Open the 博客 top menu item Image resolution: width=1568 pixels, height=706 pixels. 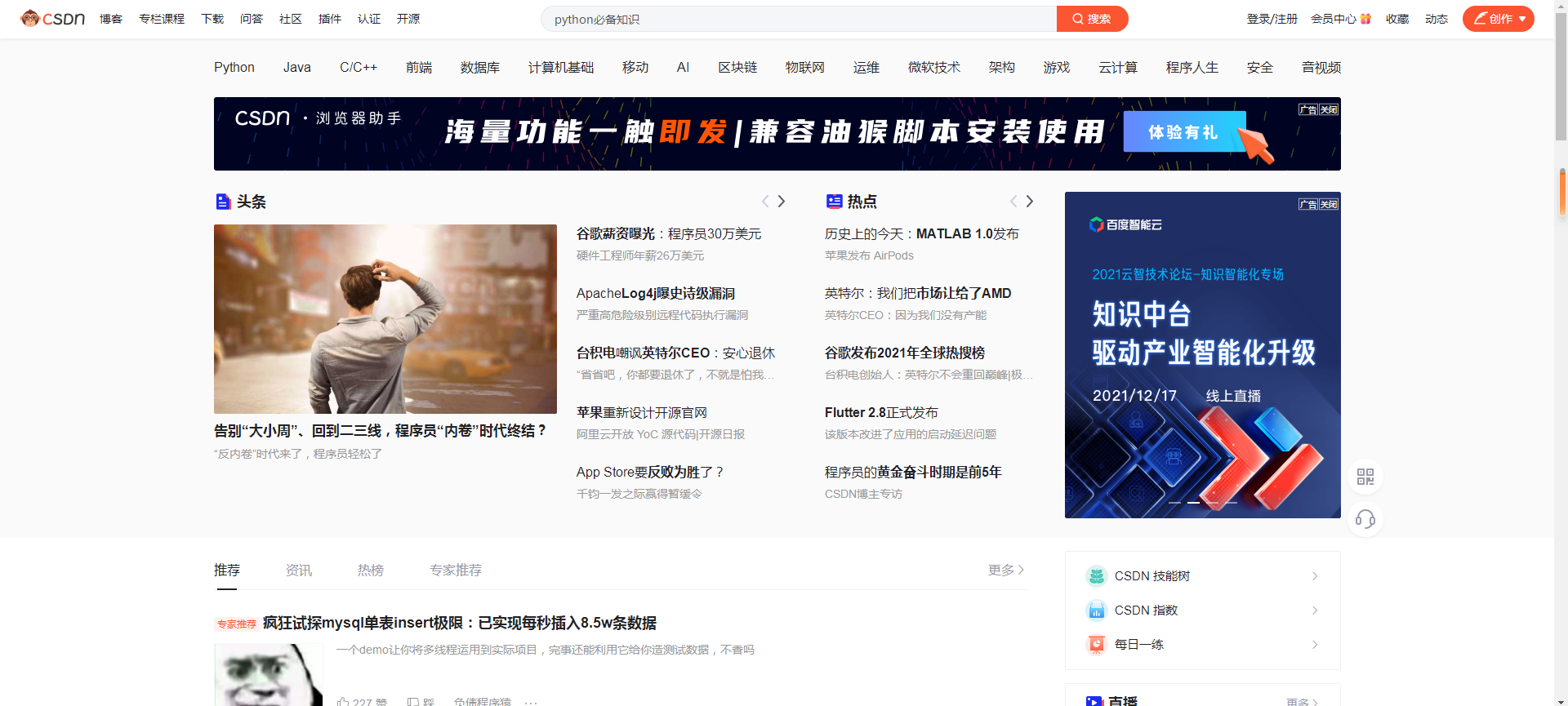click(x=111, y=19)
